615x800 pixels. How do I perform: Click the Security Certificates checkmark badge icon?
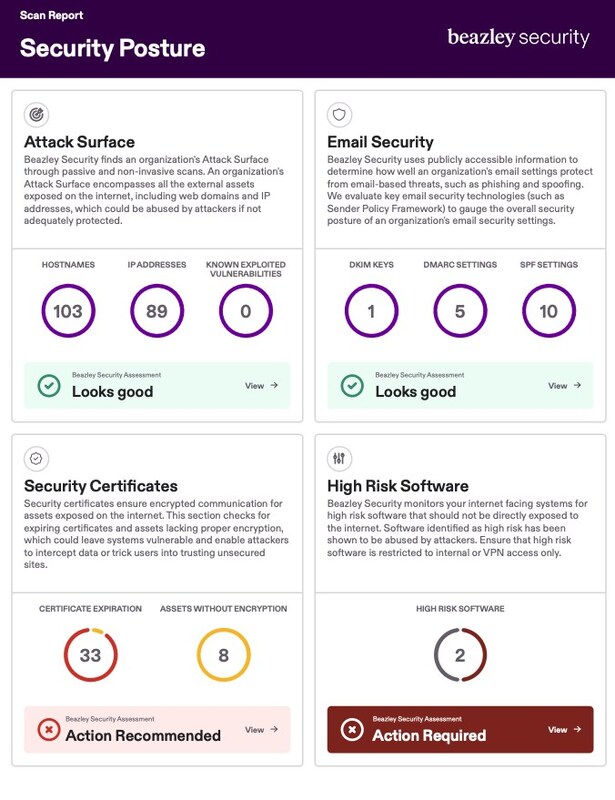coord(36,458)
